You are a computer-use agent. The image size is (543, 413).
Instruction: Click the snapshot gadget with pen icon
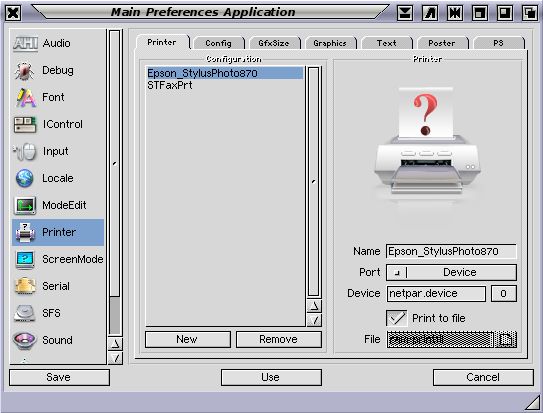pos(430,13)
